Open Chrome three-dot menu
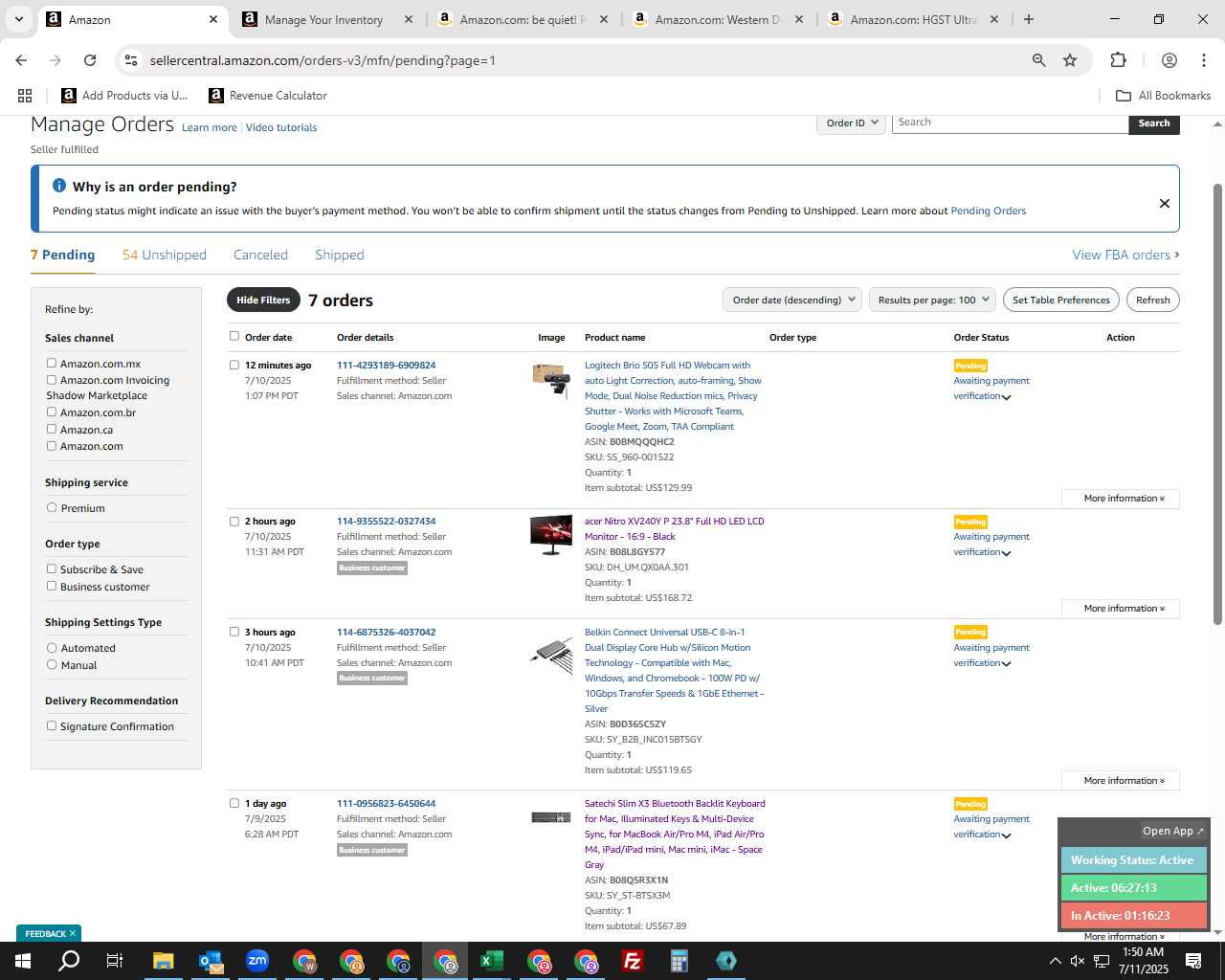Image resolution: width=1225 pixels, height=980 pixels. click(x=1204, y=60)
